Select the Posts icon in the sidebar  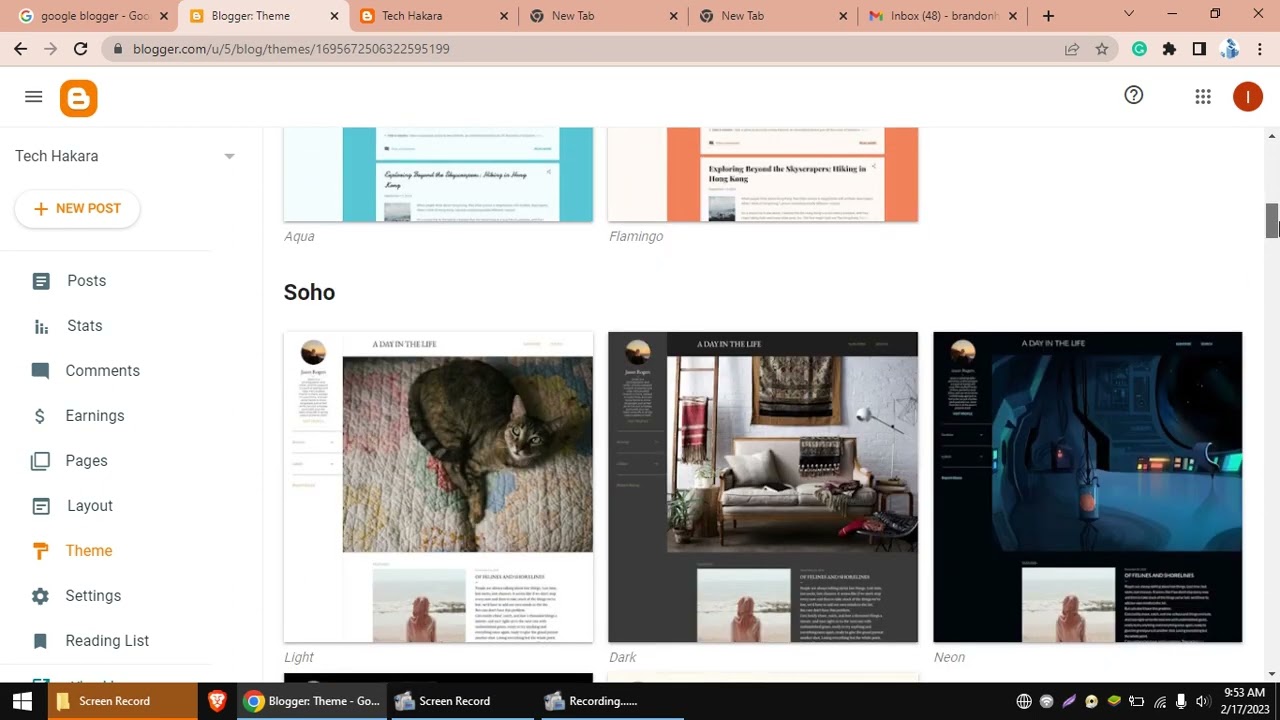pyautogui.click(x=41, y=280)
